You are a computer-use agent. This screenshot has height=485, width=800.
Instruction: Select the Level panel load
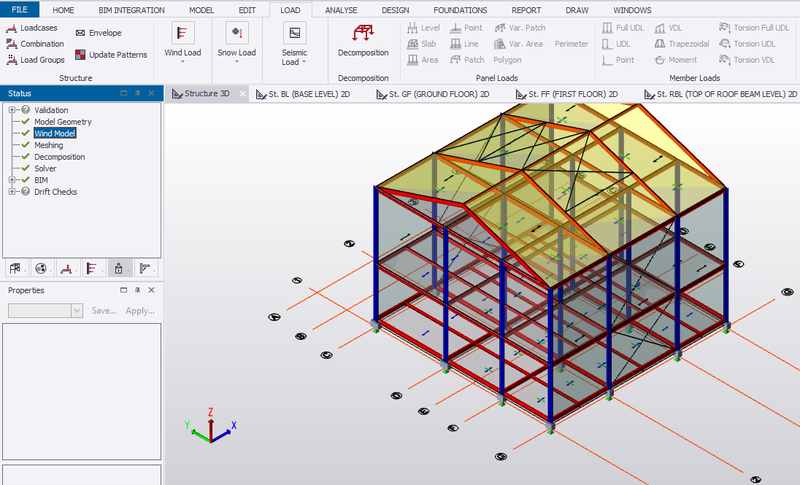click(423, 28)
